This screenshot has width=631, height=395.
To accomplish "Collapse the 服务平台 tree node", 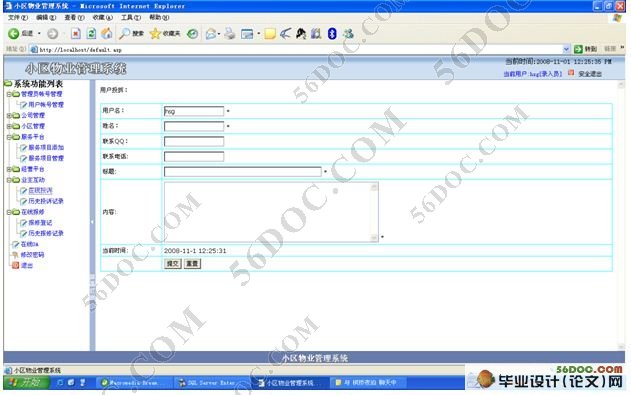I will pos(8,137).
